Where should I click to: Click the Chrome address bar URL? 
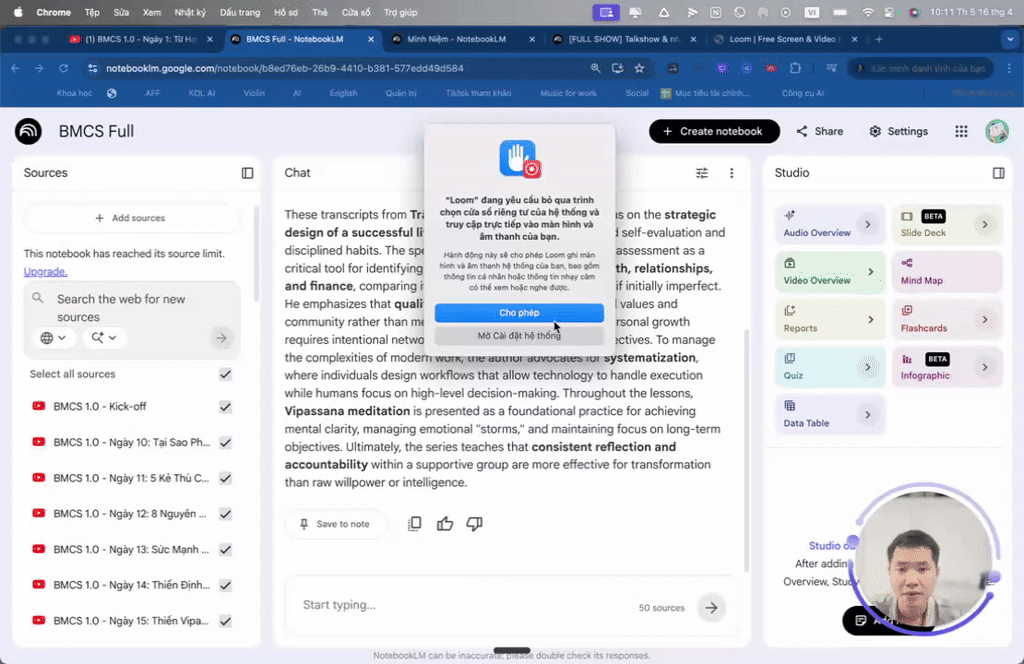[285, 68]
